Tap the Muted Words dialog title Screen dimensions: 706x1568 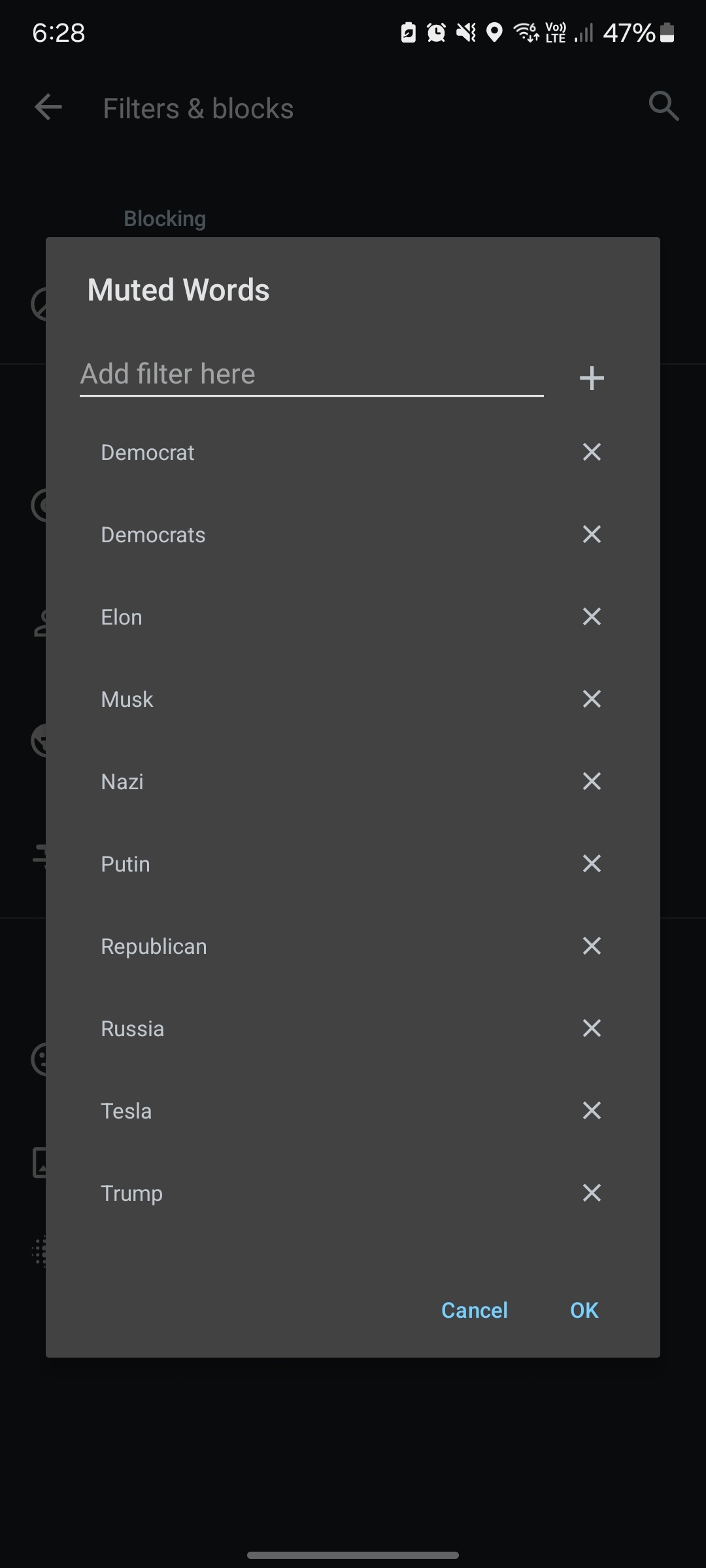click(178, 290)
